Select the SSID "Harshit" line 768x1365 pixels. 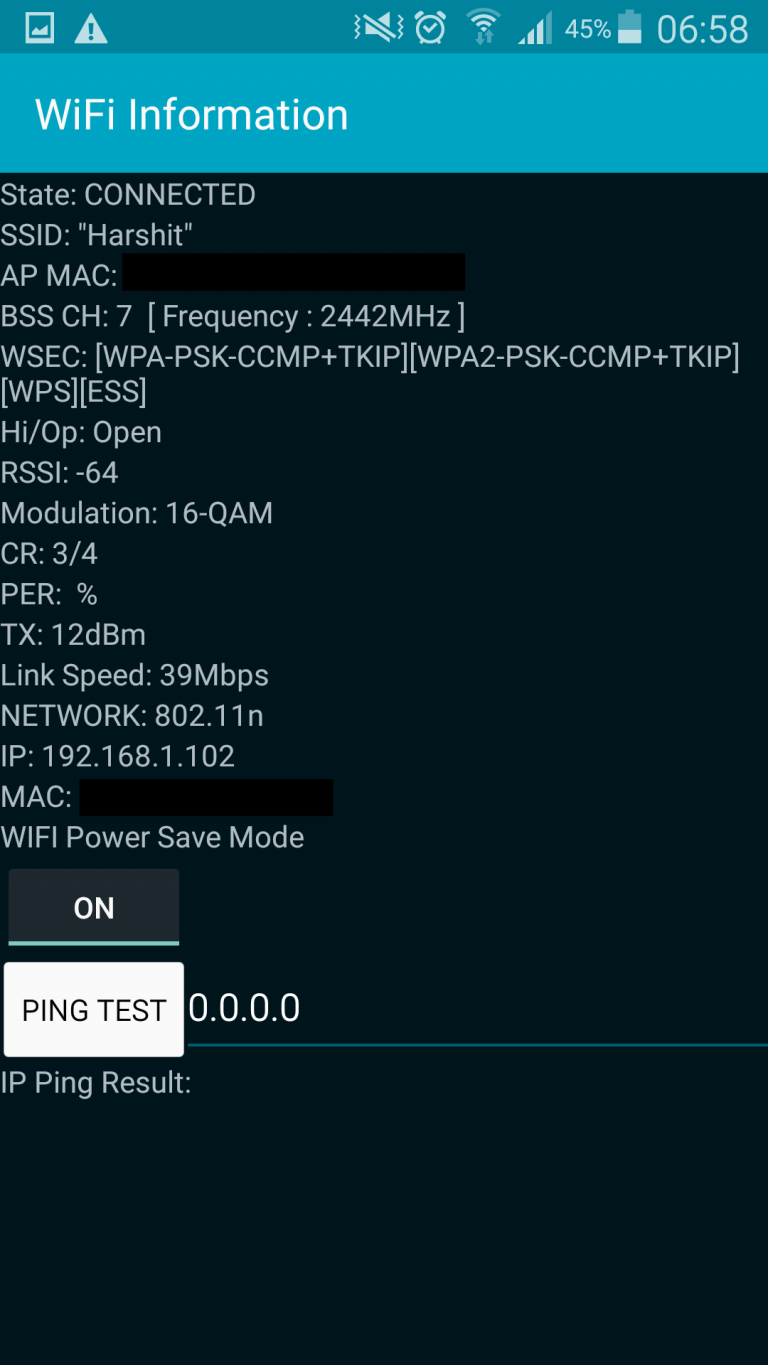click(x=97, y=235)
